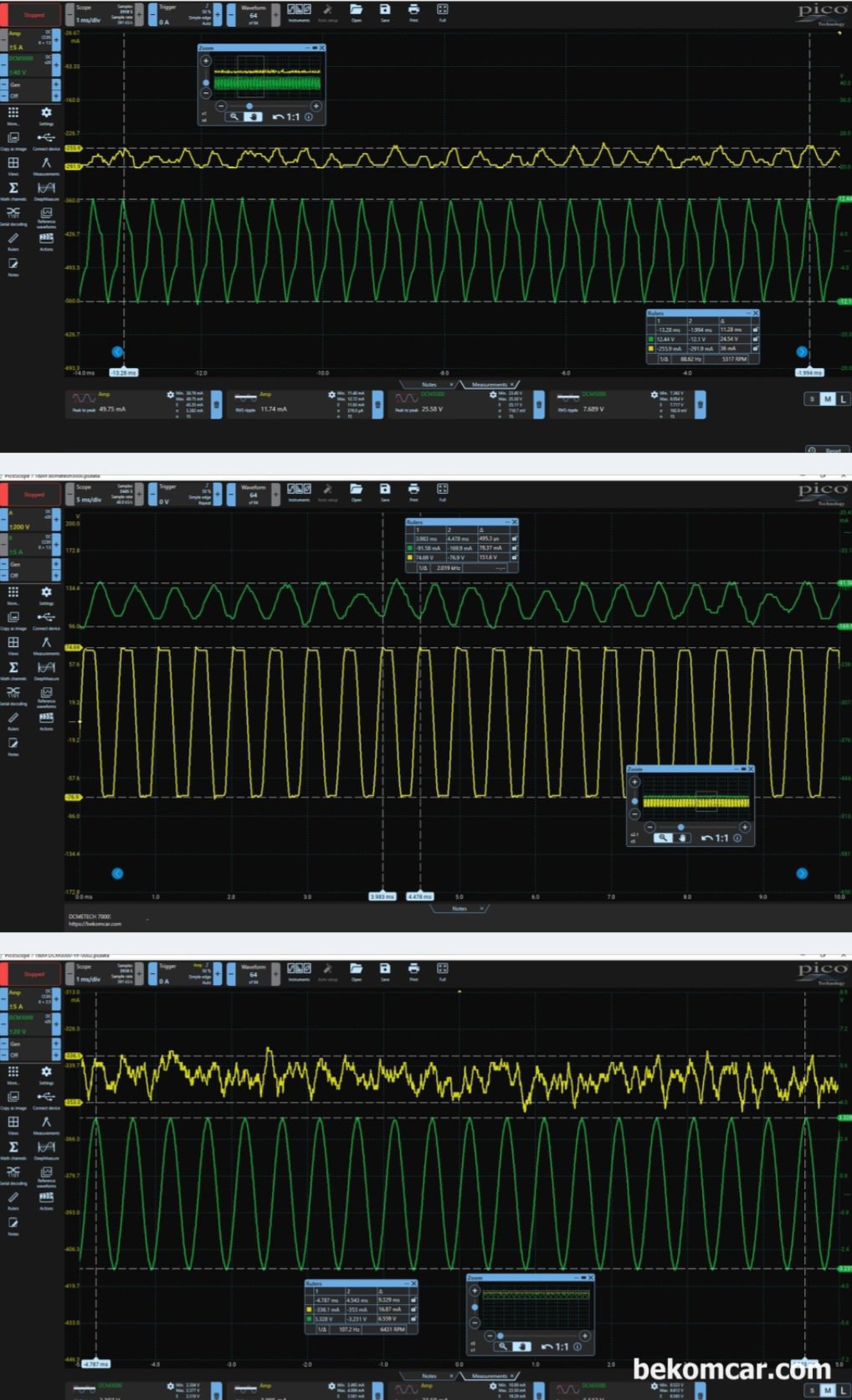Select size S button in top window
This screenshot has width=852, height=1400.
[812, 399]
